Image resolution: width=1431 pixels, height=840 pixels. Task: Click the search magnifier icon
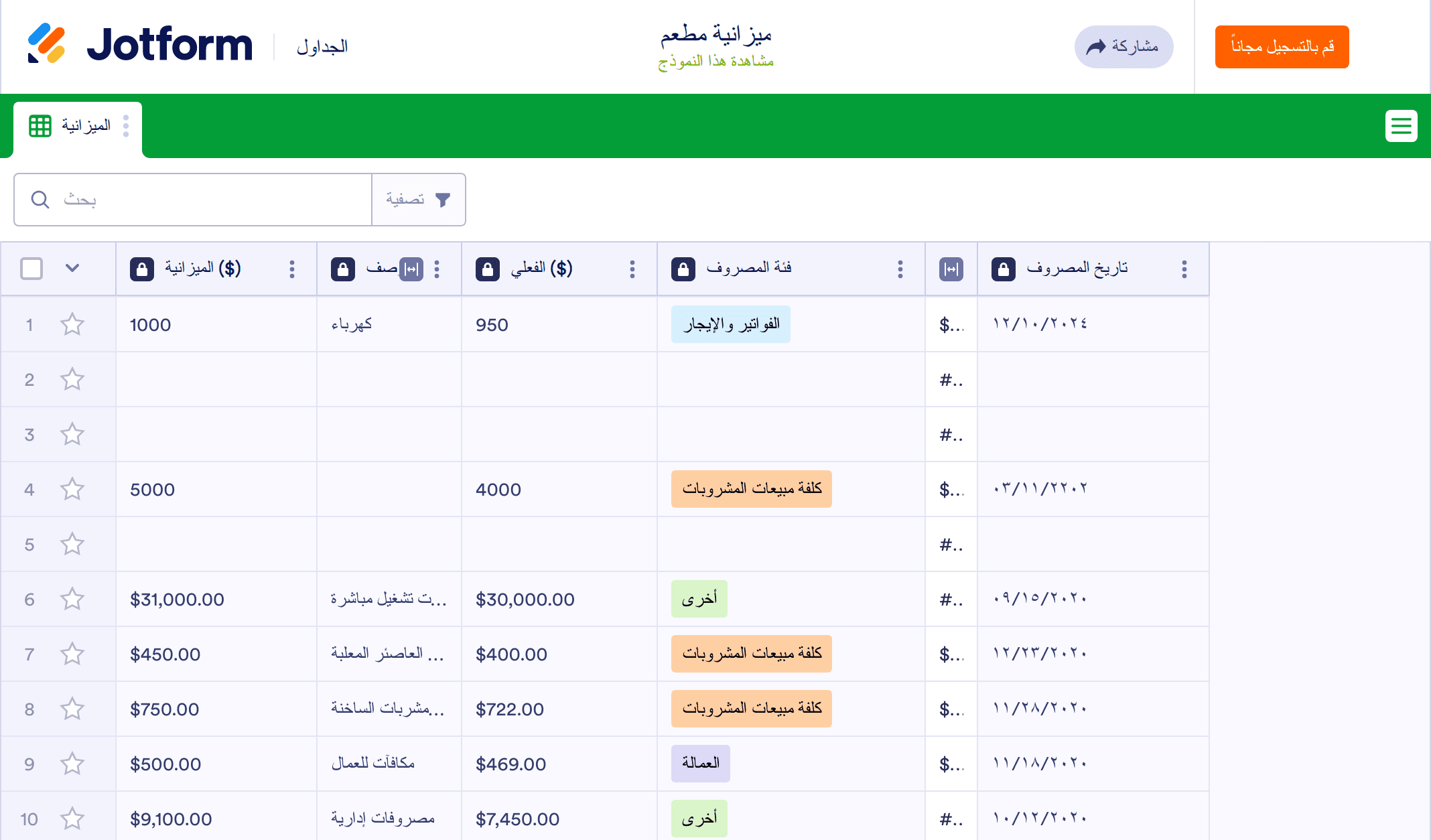[x=40, y=200]
